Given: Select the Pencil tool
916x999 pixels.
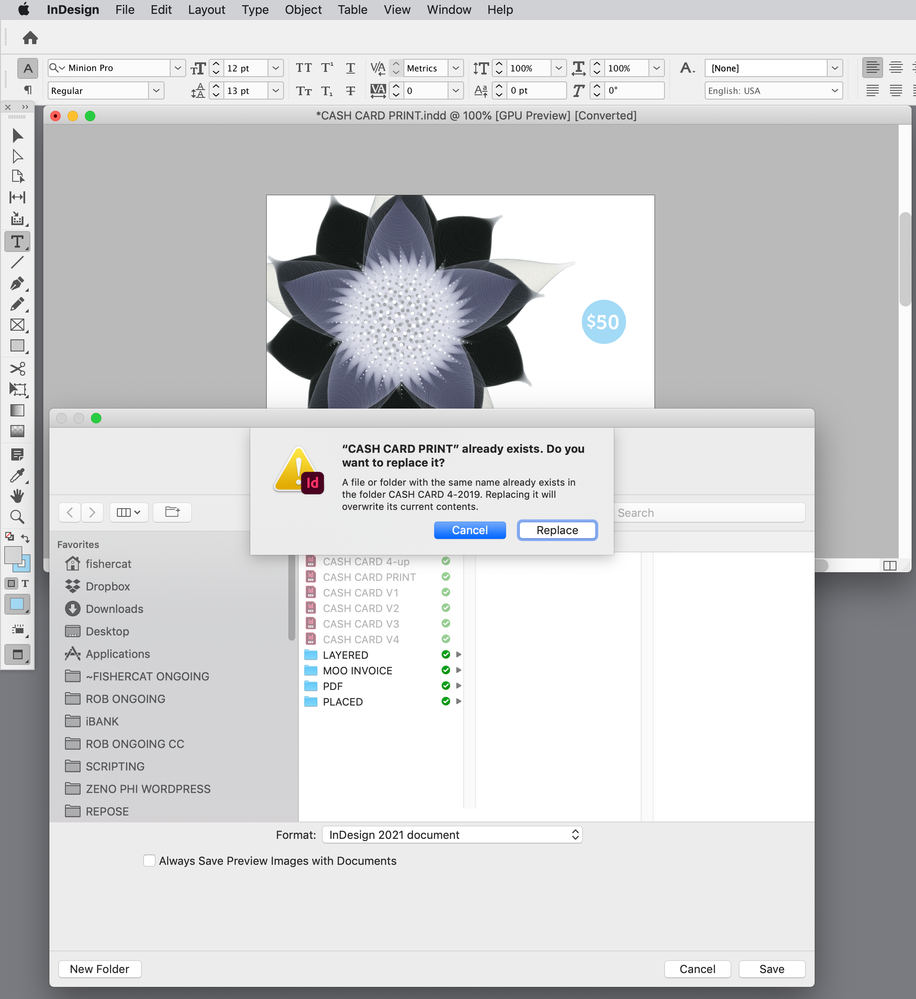Looking at the screenshot, I should 17,304.
